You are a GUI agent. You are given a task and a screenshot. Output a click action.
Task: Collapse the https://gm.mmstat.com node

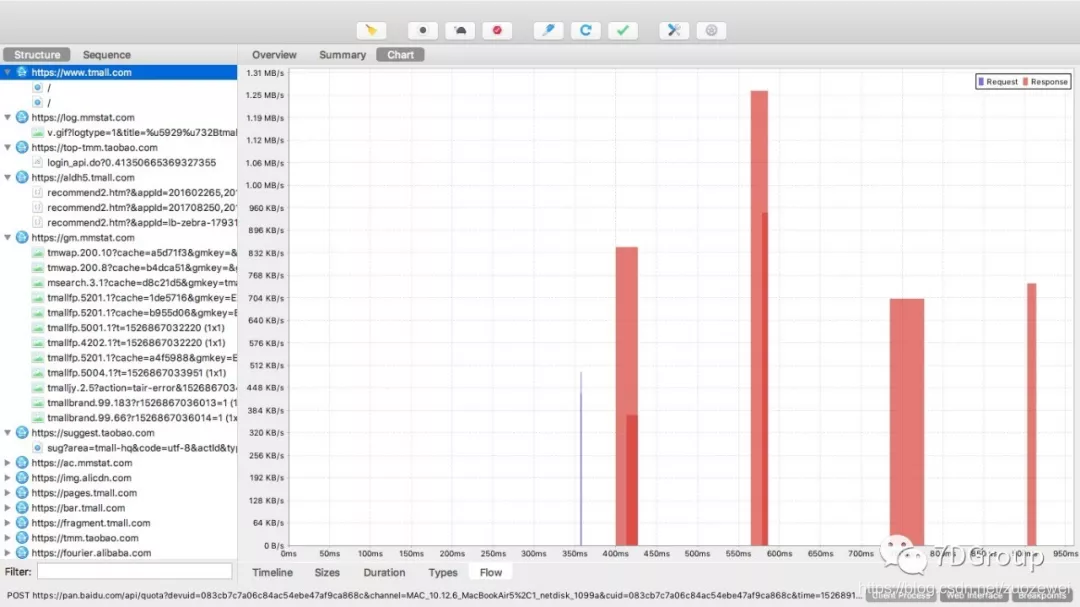(x=8, y=237)
